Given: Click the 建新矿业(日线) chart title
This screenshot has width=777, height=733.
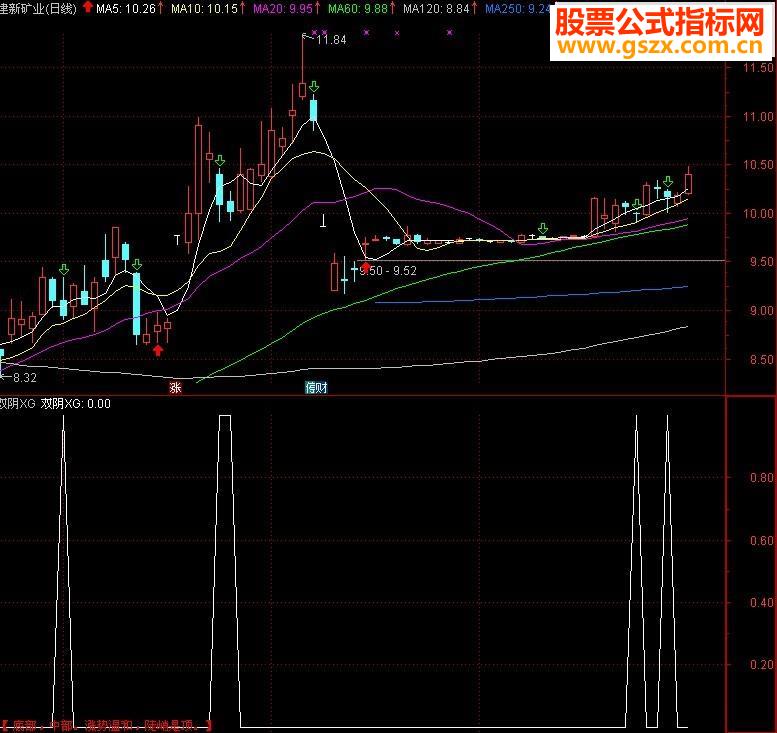Looking at the screenshot, I should pyautogui.click(x=39, y=8).
